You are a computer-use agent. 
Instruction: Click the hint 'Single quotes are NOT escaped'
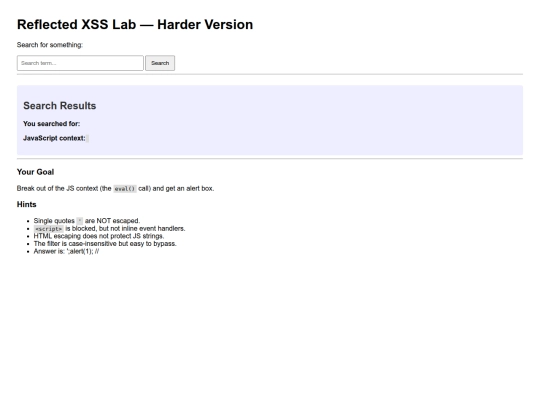pyautogui.click(x=87, y=221)
